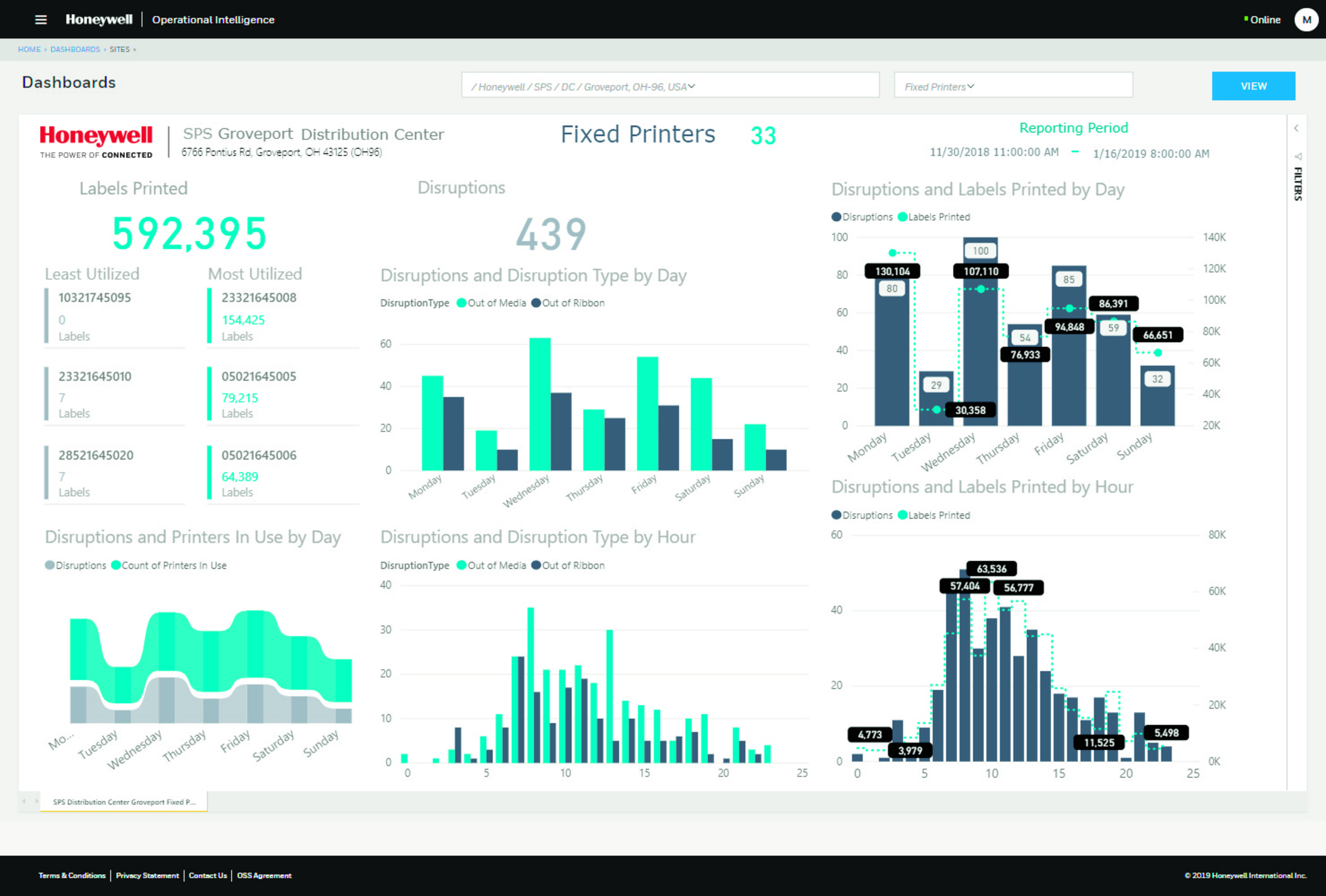
Task: Click the next report page arrow
Action: 37,801
